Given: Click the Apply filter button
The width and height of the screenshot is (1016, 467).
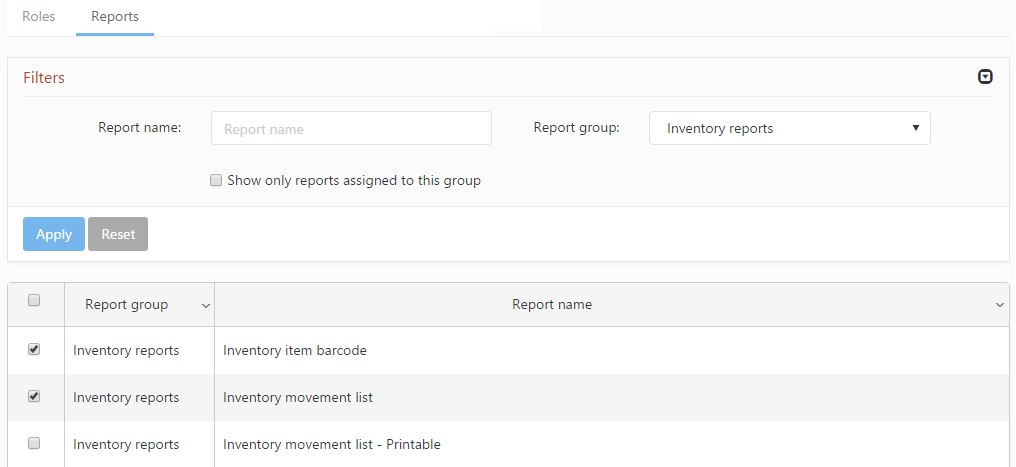Looking at the screenshot, I should click(x=54, y=234).
